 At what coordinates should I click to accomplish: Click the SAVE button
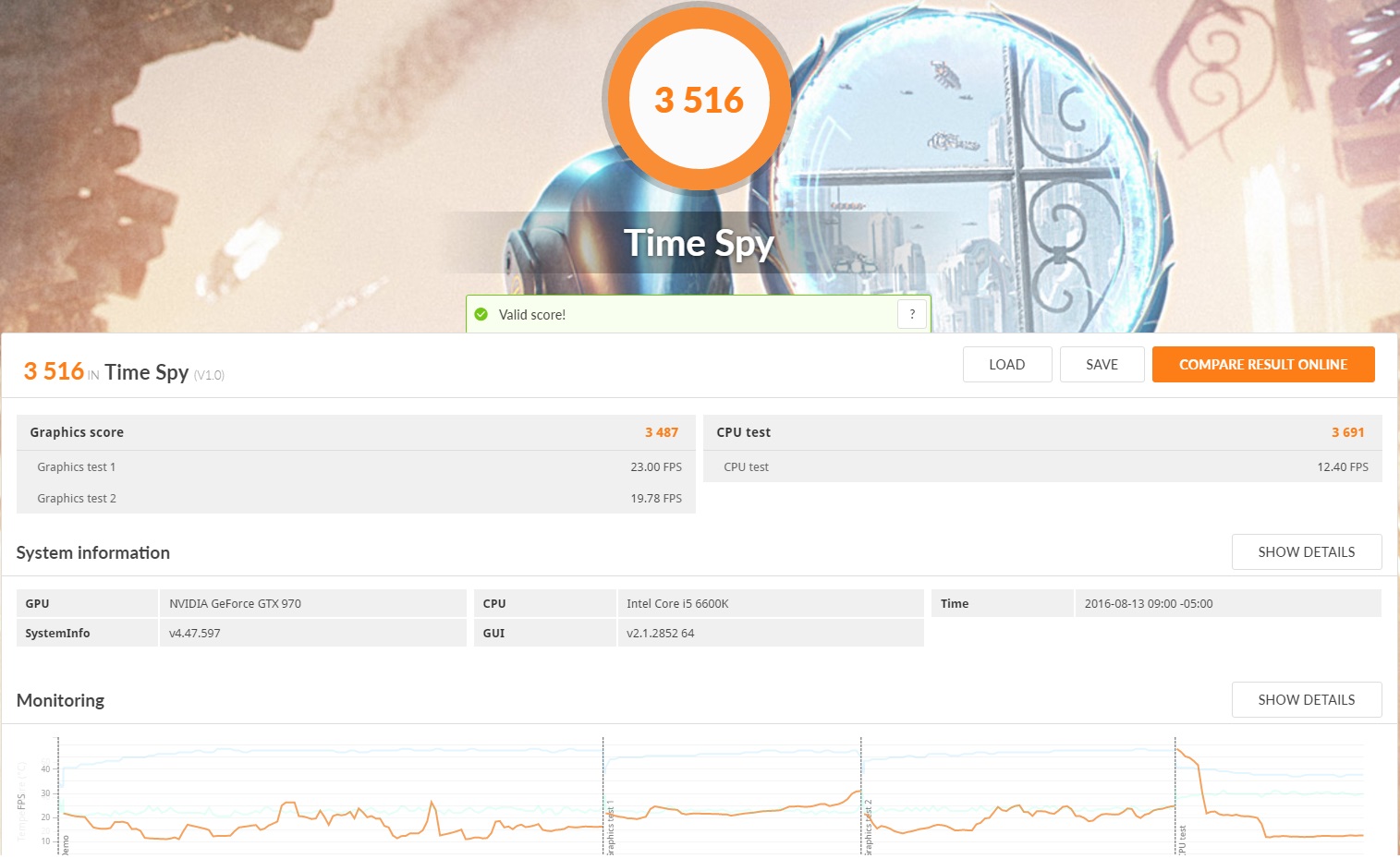(1102, 364)
